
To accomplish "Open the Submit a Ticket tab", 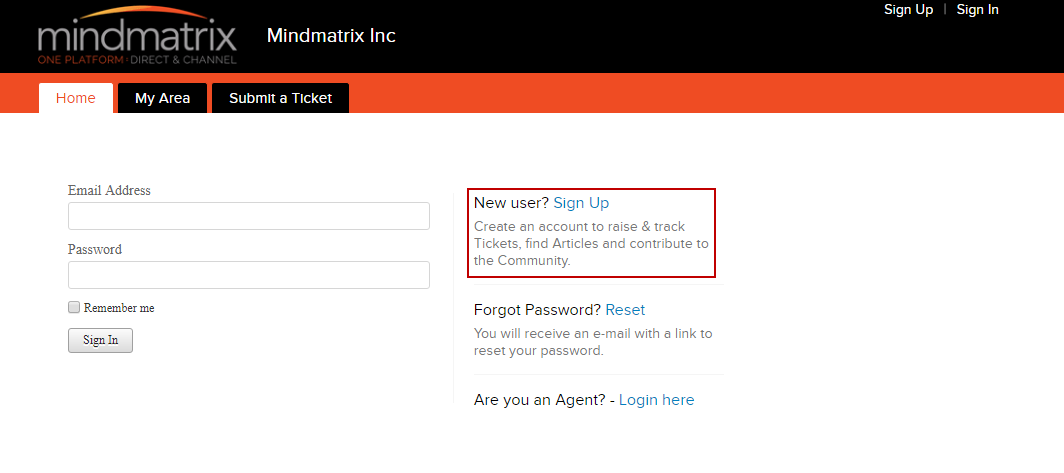I will coord(280,98).
